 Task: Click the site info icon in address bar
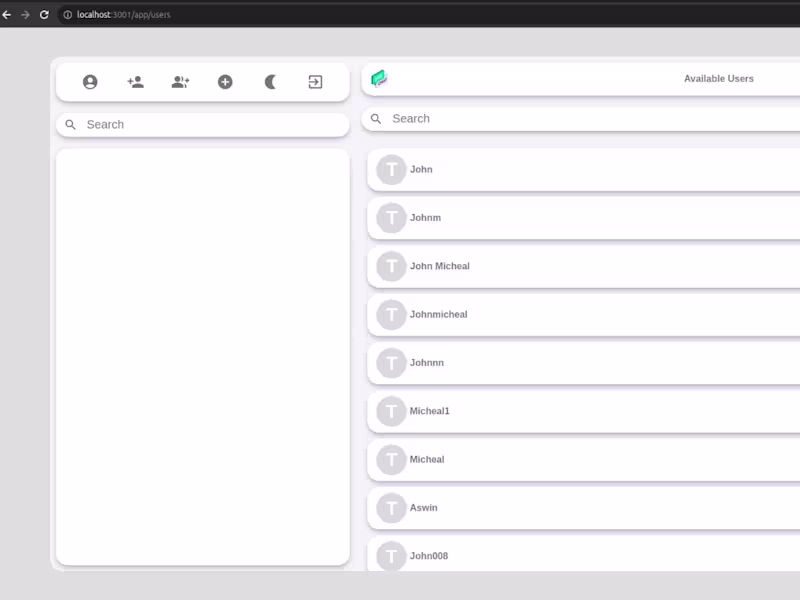point(67,15)
